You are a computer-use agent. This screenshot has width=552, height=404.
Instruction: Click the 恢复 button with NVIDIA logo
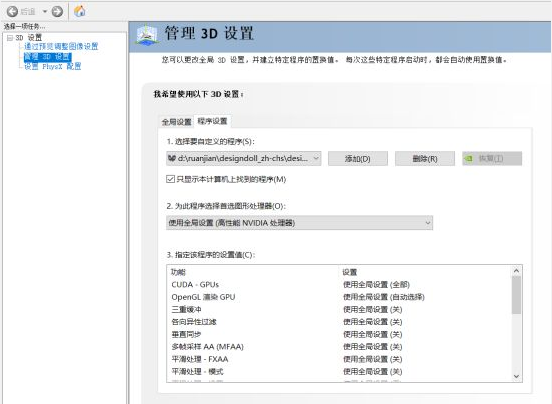click(x=492, y=159)
